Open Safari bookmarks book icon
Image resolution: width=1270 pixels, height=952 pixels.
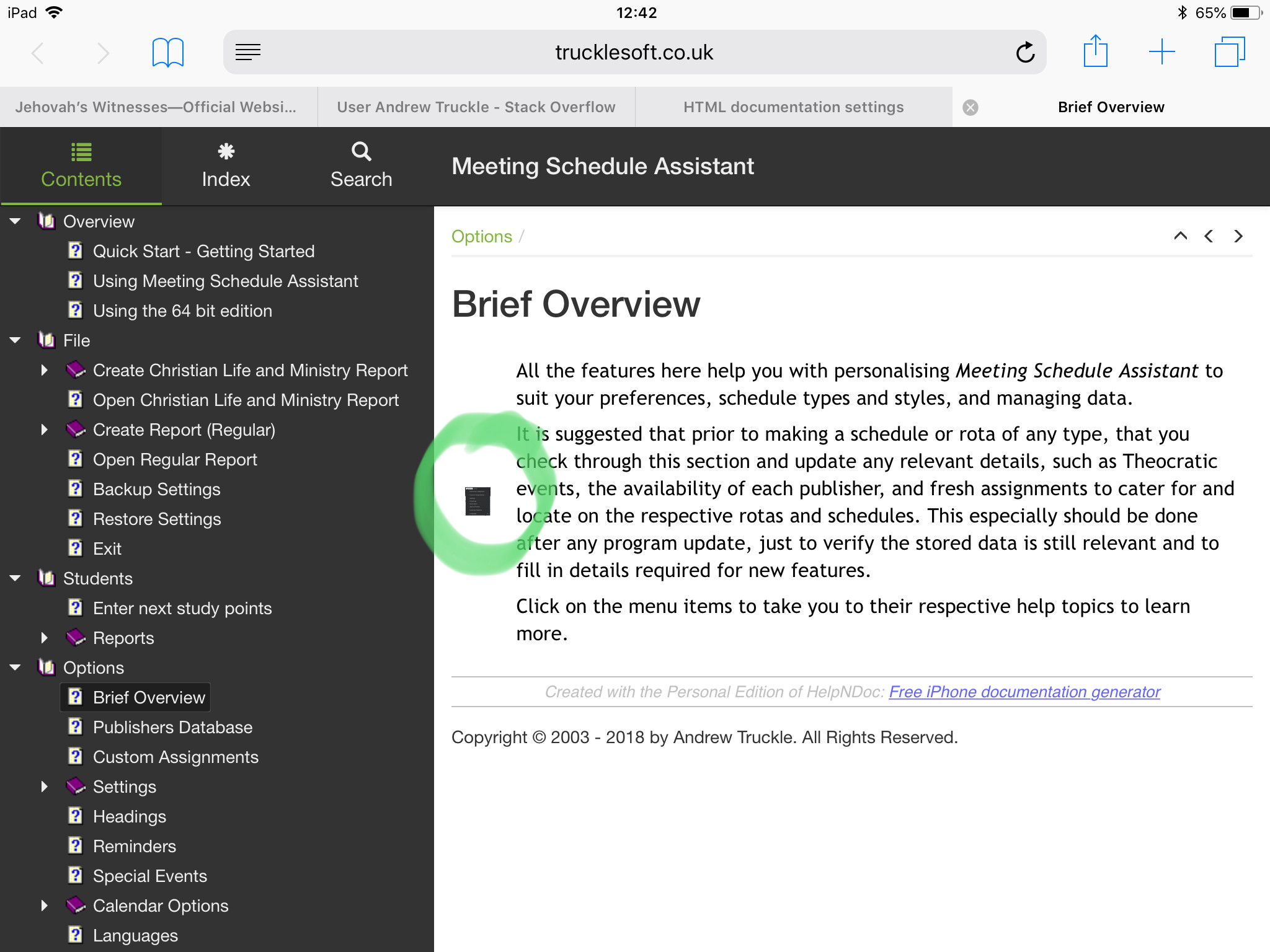coord(167,53)
